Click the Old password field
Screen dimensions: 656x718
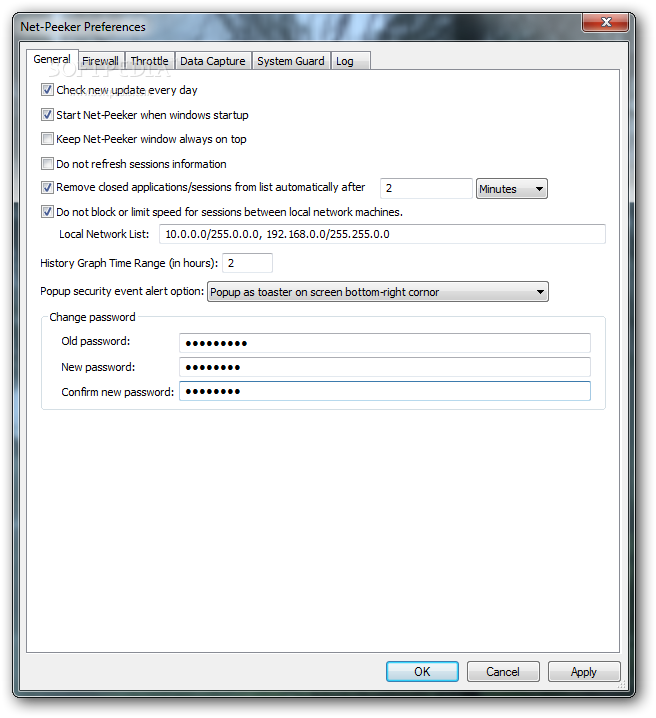tap(385, 343)
